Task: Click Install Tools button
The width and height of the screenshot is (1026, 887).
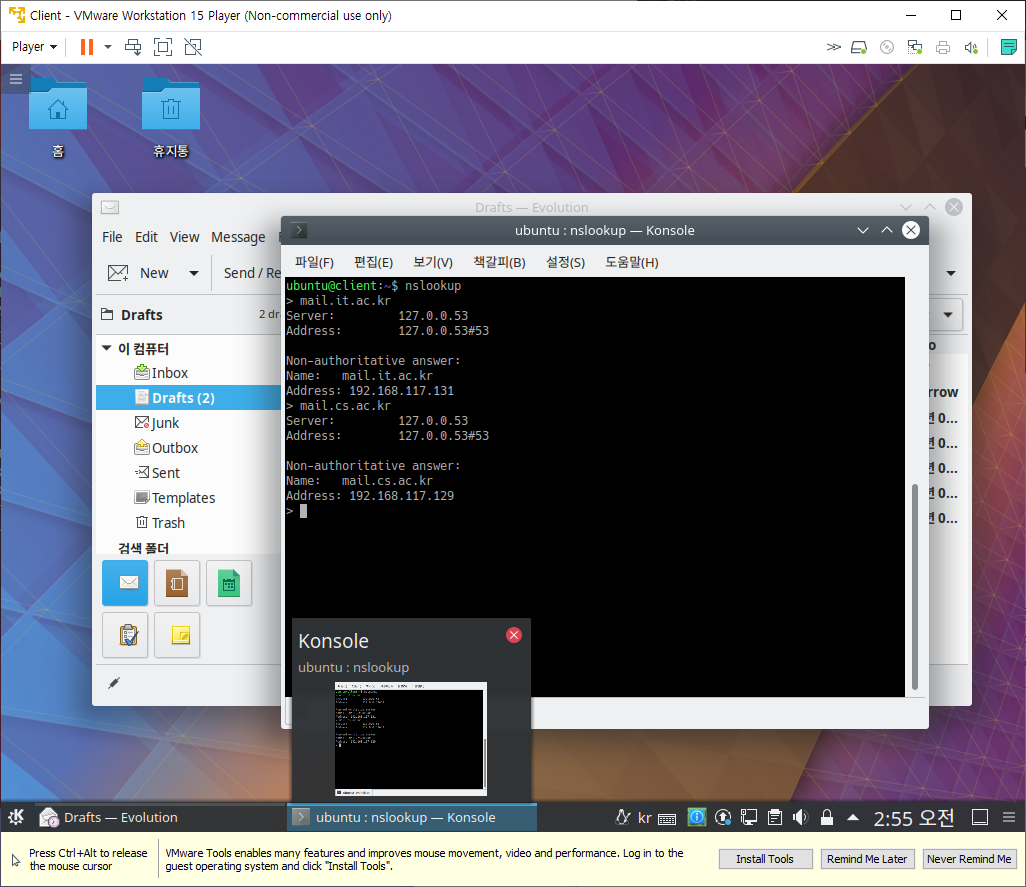Action: point(765,859)
